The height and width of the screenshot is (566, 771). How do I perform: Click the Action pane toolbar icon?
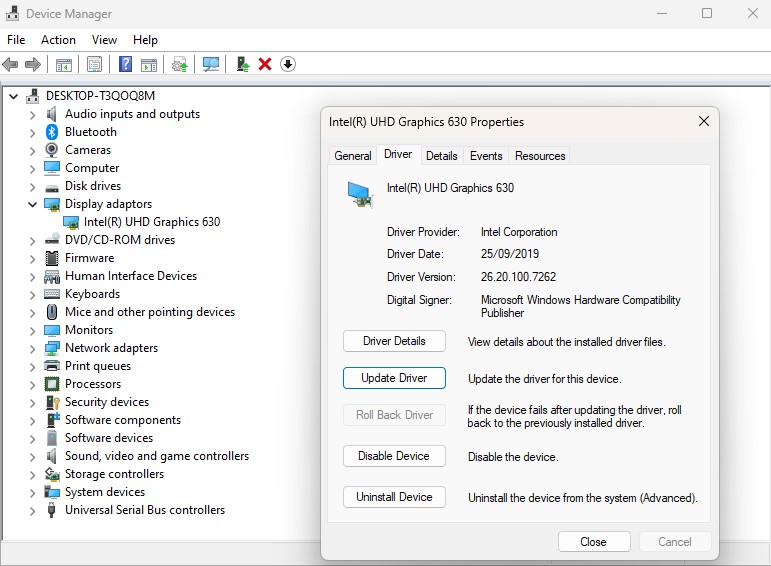pos(148,64)
